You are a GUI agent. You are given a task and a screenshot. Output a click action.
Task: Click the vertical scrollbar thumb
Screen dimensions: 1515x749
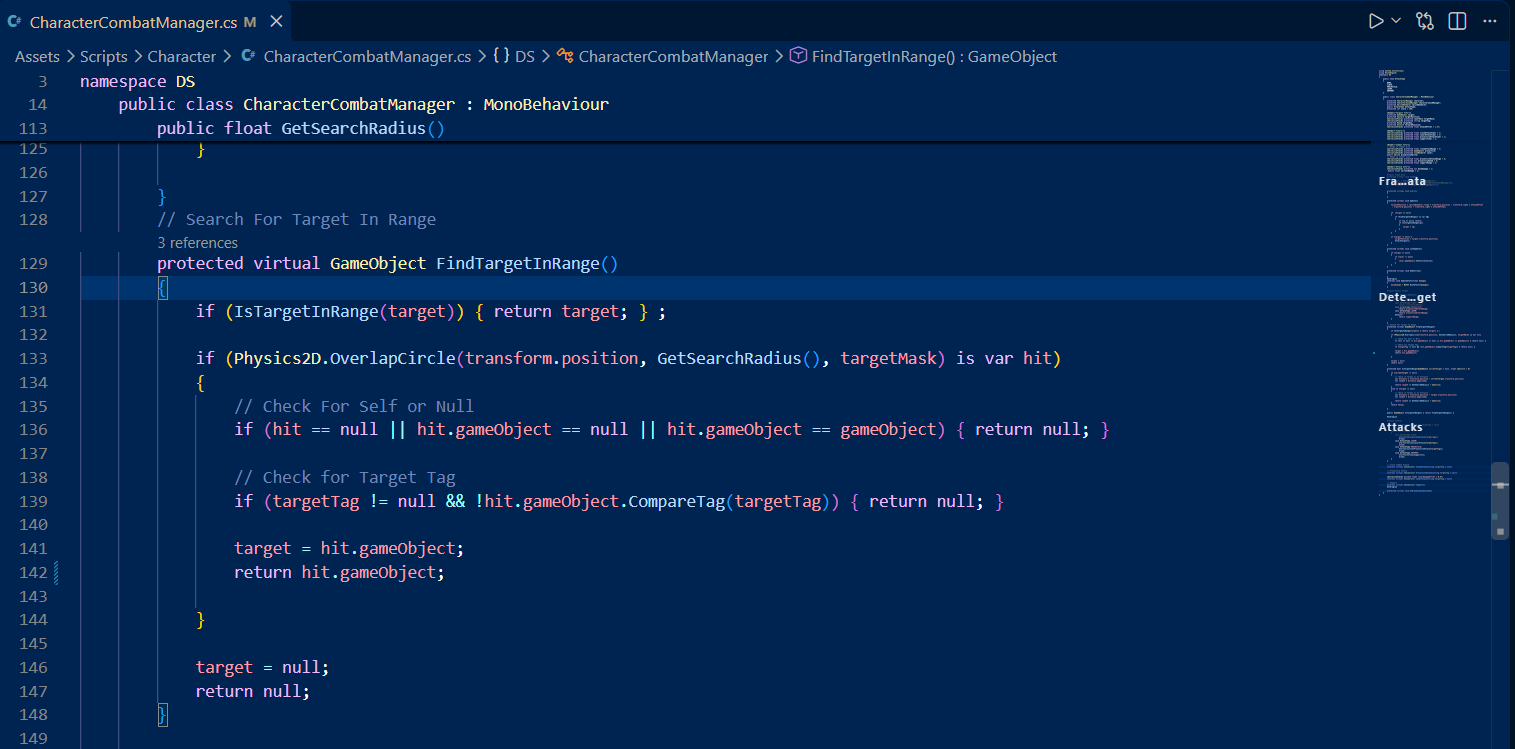[1499, 500]
